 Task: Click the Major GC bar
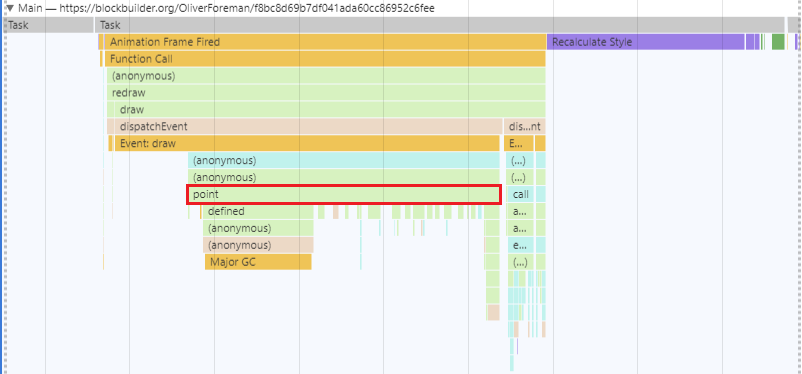[x=258, y=262]
